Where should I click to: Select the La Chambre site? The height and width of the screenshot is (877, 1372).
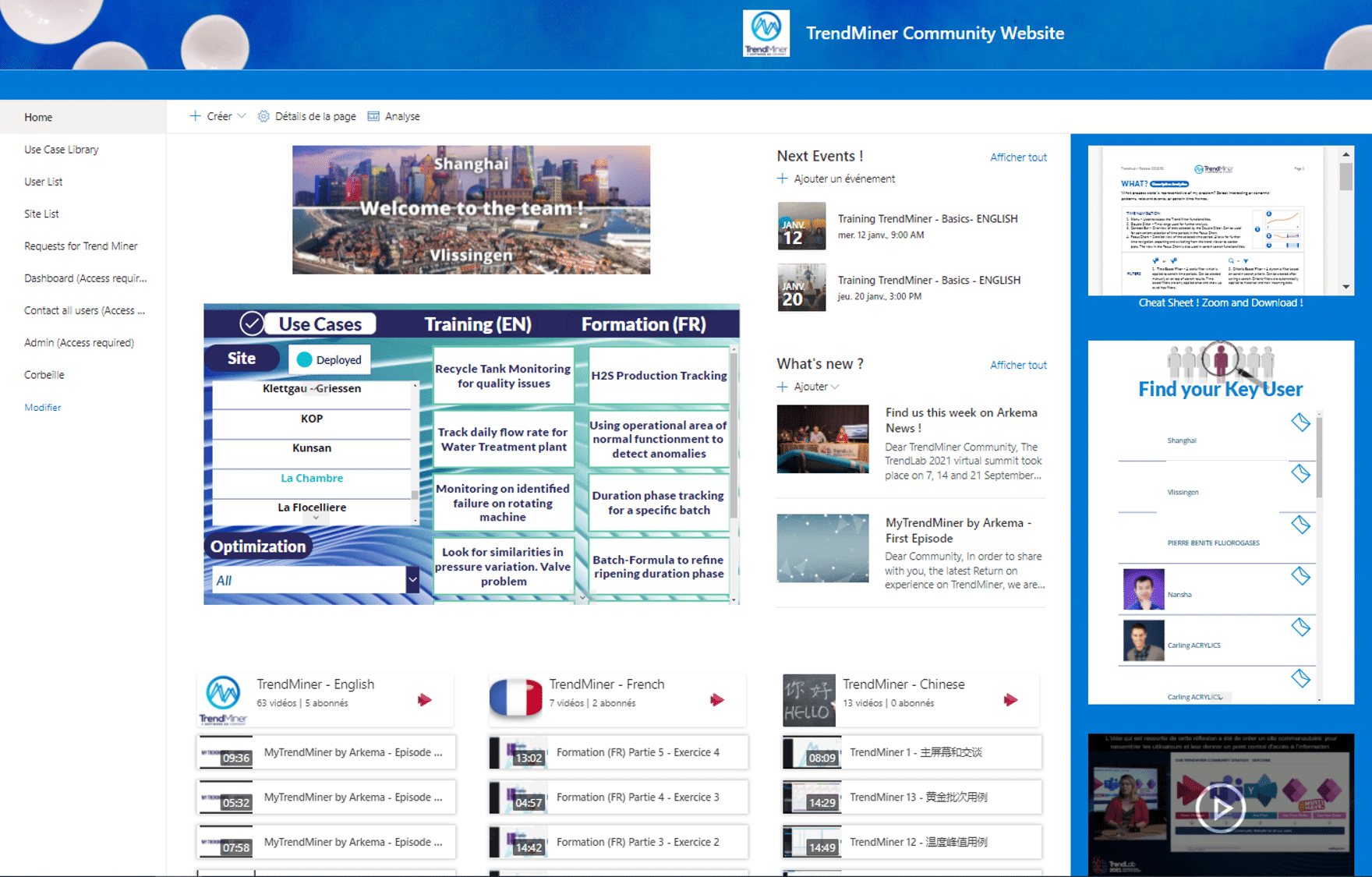click(312, 479)
